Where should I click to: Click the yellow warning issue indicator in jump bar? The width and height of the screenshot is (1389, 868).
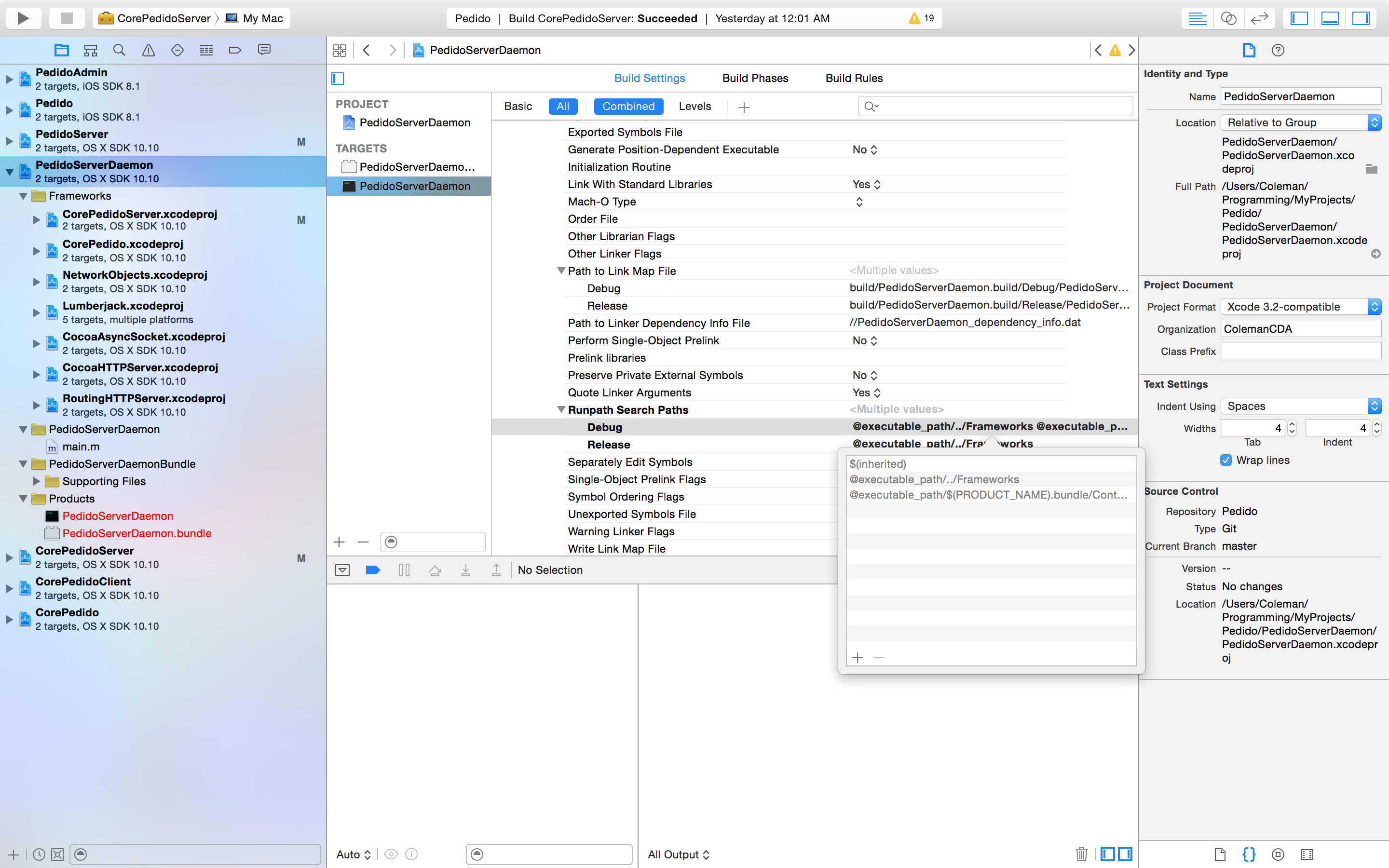(1115, 51)
